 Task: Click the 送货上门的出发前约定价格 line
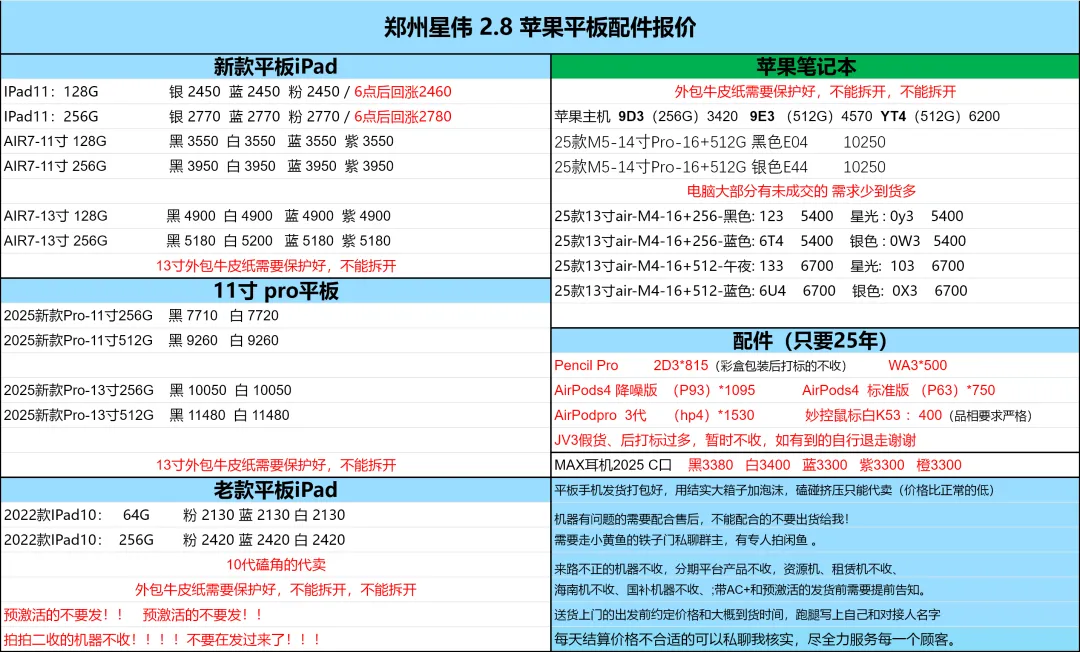coord(747,615)
